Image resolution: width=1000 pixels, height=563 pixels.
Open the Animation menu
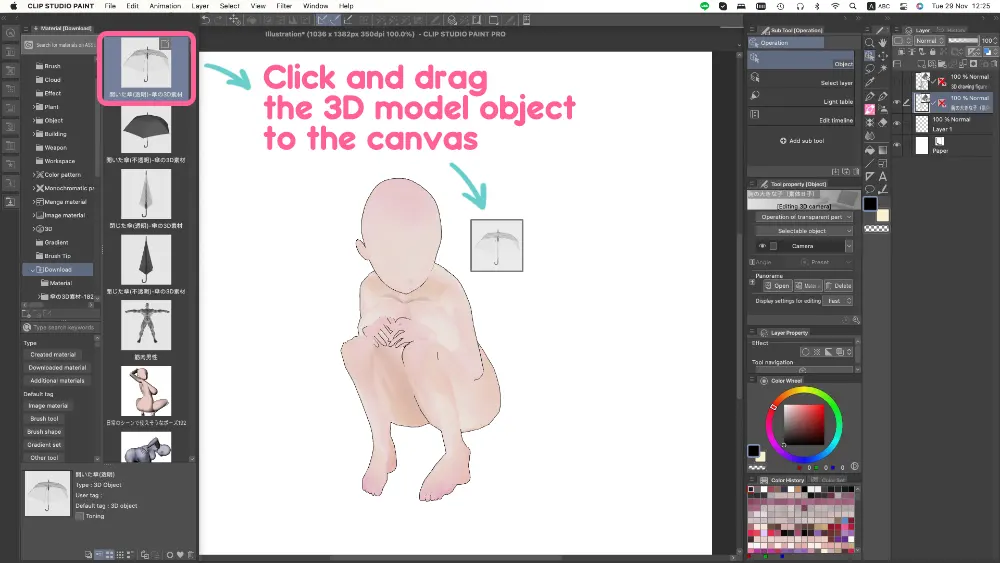(165, 6)
